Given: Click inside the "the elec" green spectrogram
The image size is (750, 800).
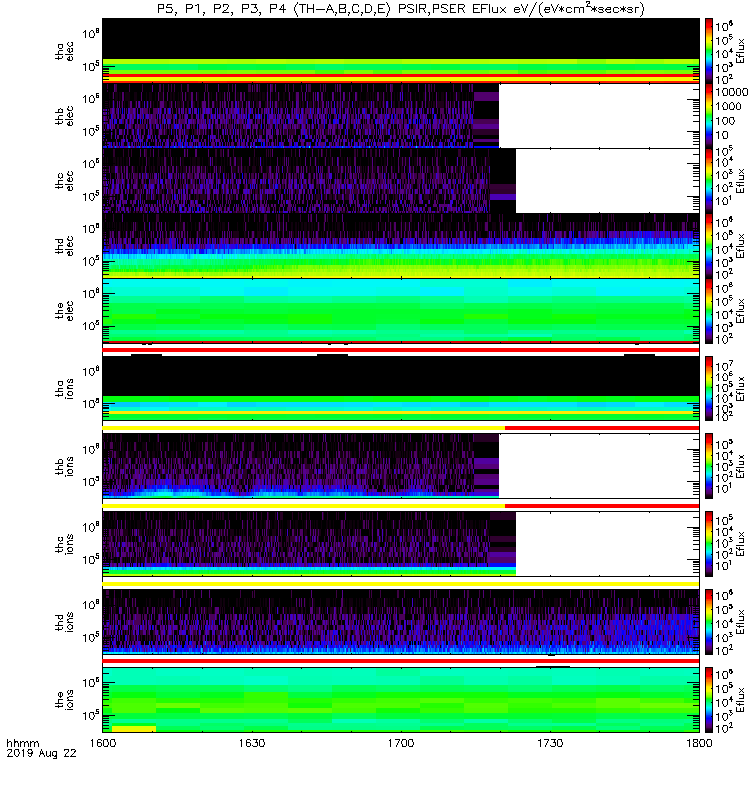Looking at the screenshot, I should [x=401, y=310].
